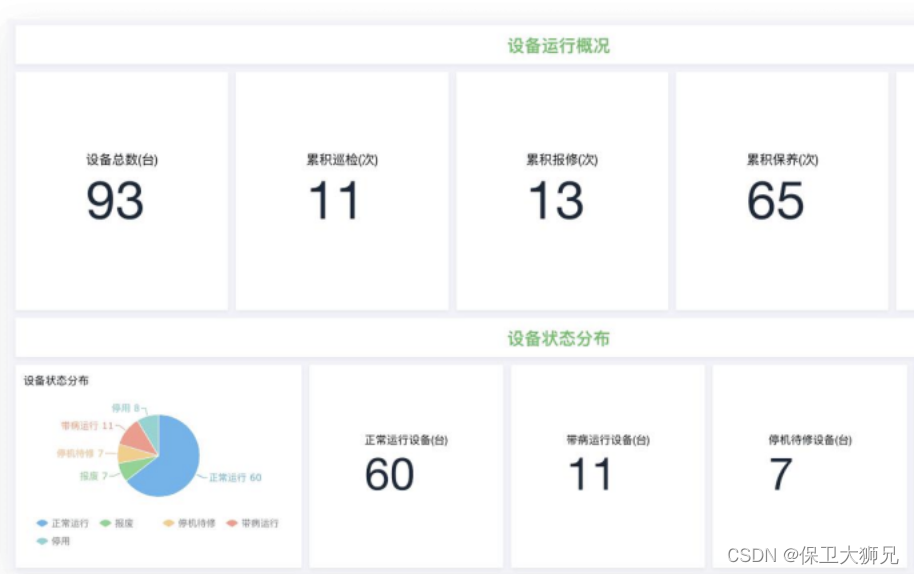914x574 pixels.
Task: Click the 累积报修(次) label
Action: (562, 160)
